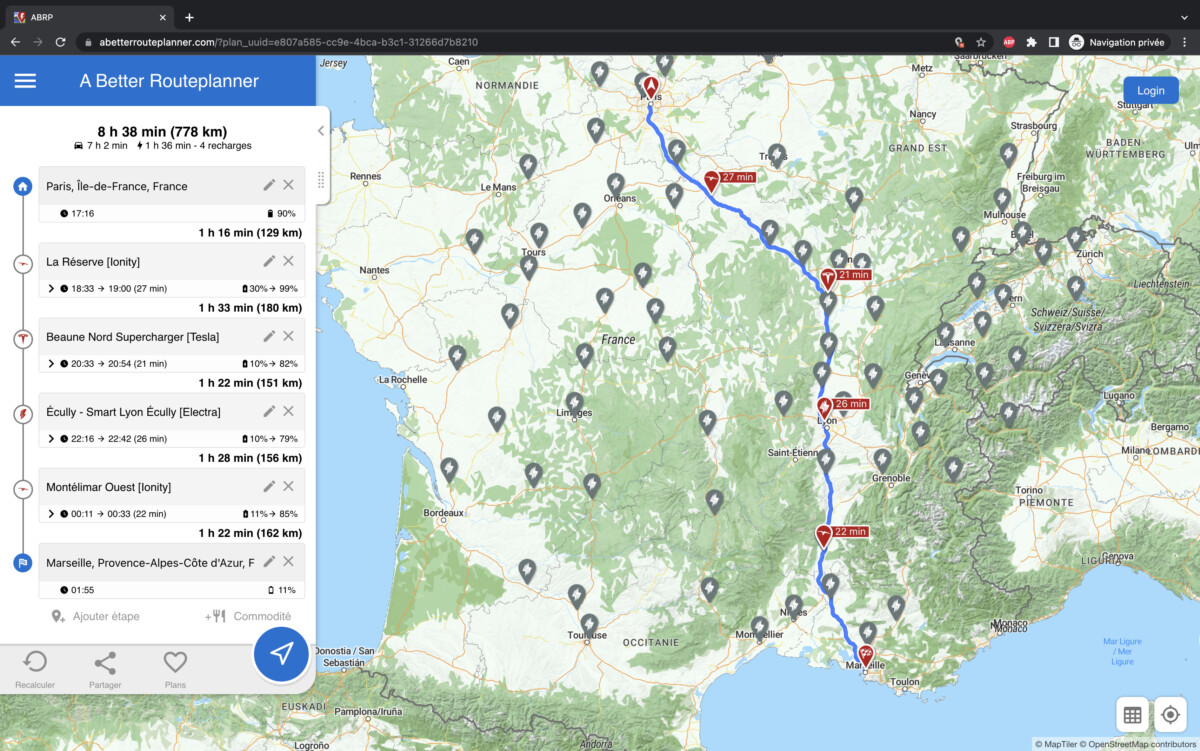Click the Tesla icon beside Beaune Nord

[x=22, y=338]
